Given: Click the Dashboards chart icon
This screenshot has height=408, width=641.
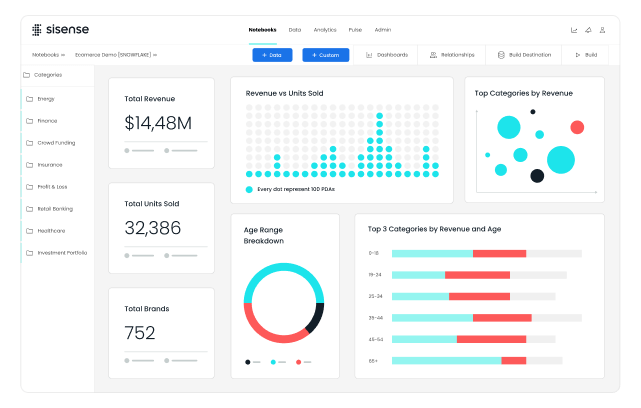Looking at the screenshot, I should coord(369,55).
